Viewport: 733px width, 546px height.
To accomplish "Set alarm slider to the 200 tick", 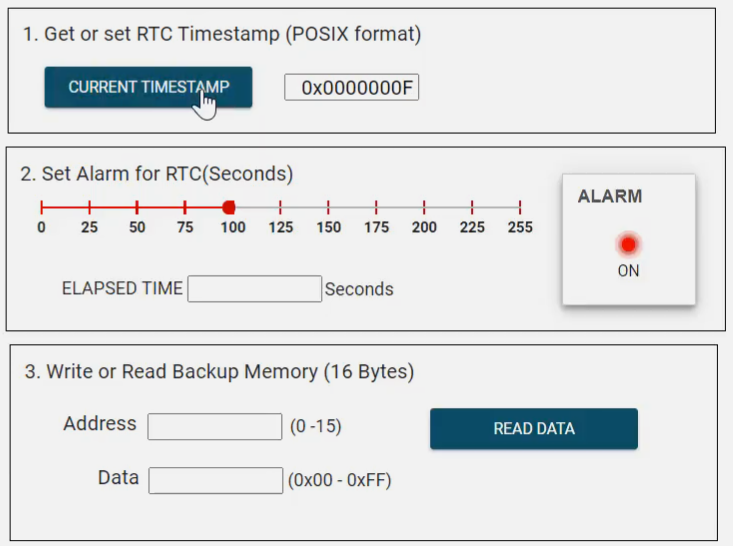I will point(424,207).
